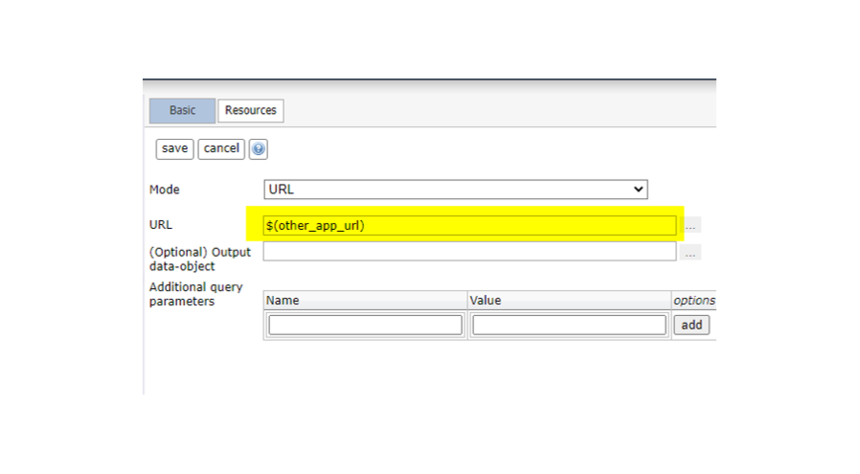The height and width of the screenshot is (474, 860).
Task: Open the browse ellipsis button beside URL field
Action: [691, 225]
